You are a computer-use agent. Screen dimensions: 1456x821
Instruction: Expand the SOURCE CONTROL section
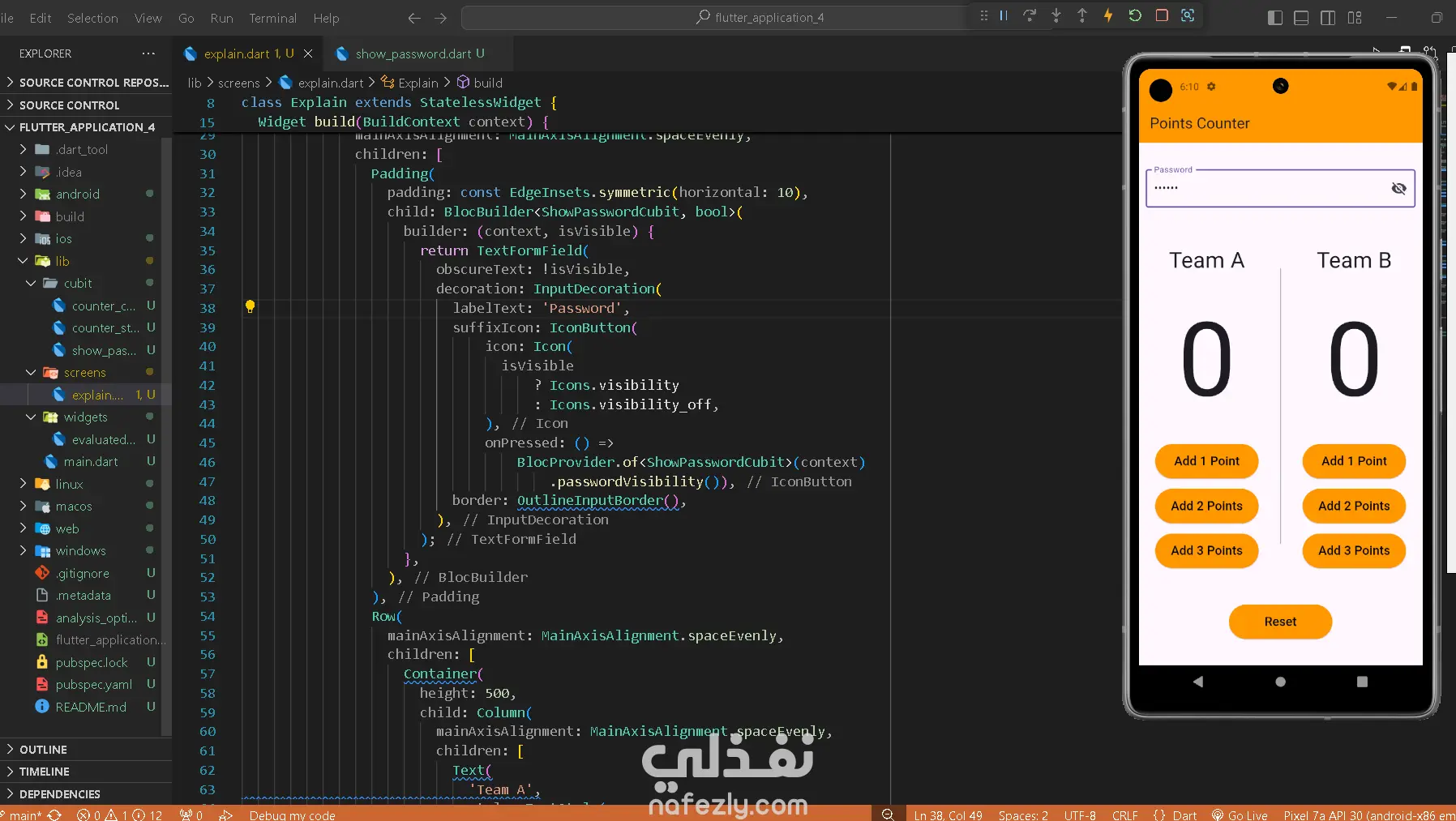(86, 105)
